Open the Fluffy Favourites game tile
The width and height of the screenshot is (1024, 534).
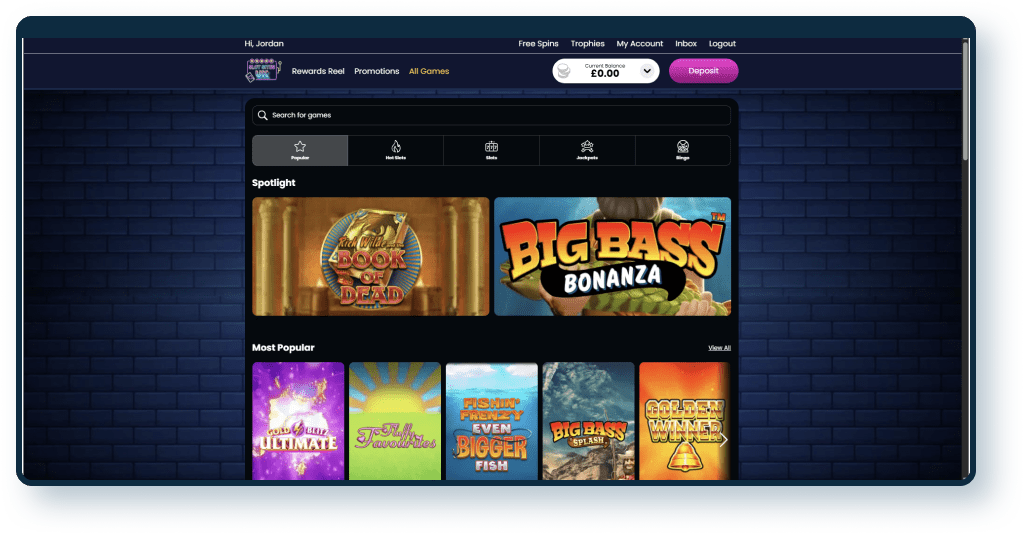394,421
